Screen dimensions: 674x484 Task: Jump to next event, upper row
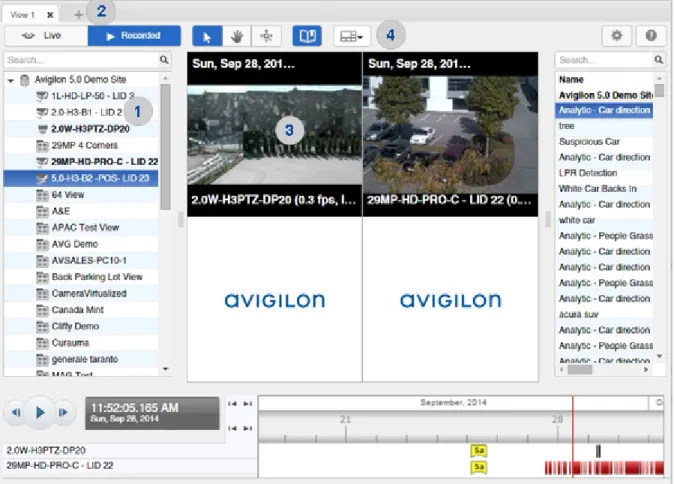[x=248, y=404]
